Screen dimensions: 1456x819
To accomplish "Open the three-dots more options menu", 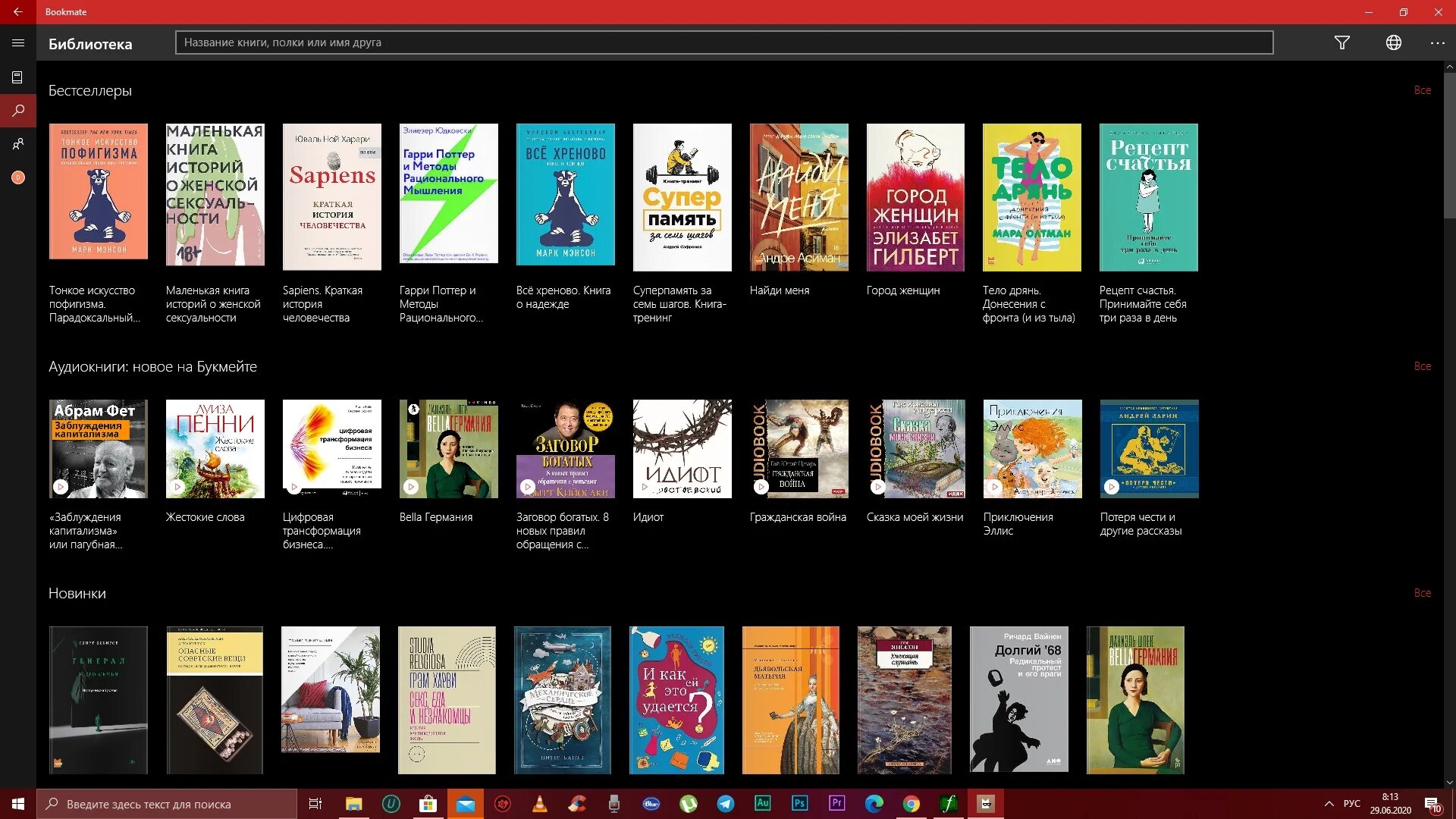I will pos(1438,43).
